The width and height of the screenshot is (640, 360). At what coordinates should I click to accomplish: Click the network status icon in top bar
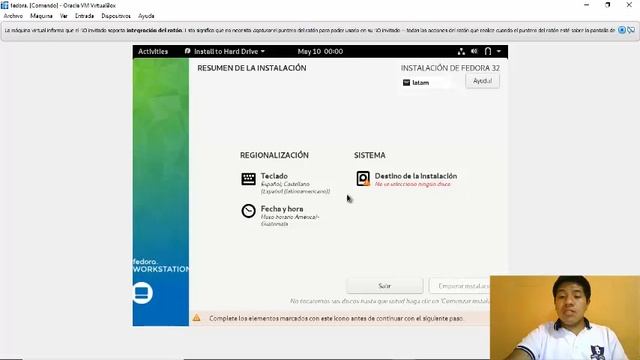[461, 51]
